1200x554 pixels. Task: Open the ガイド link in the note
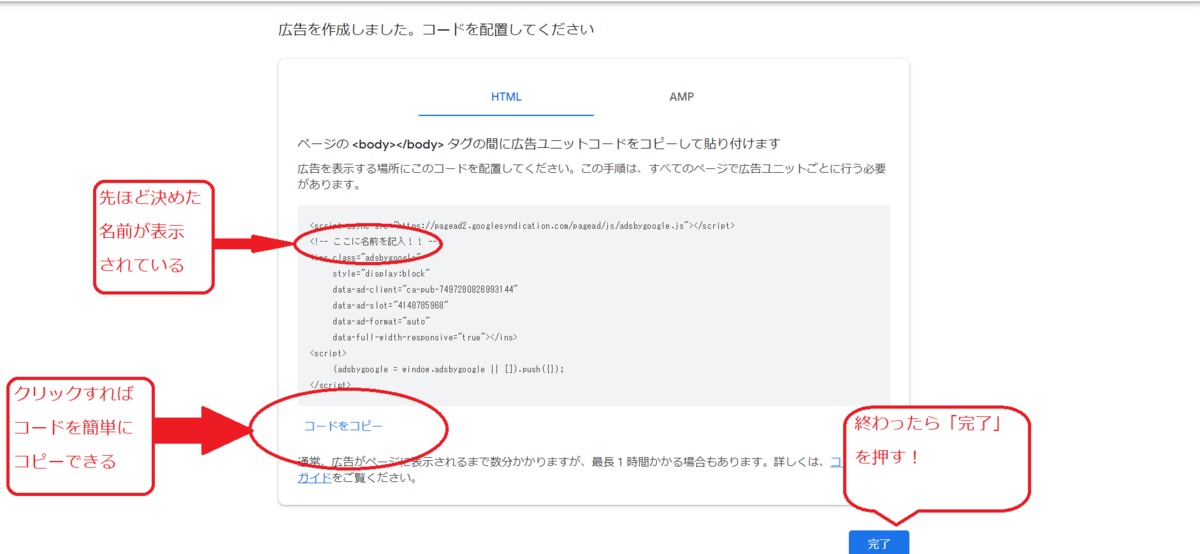[x=316, y=478]
